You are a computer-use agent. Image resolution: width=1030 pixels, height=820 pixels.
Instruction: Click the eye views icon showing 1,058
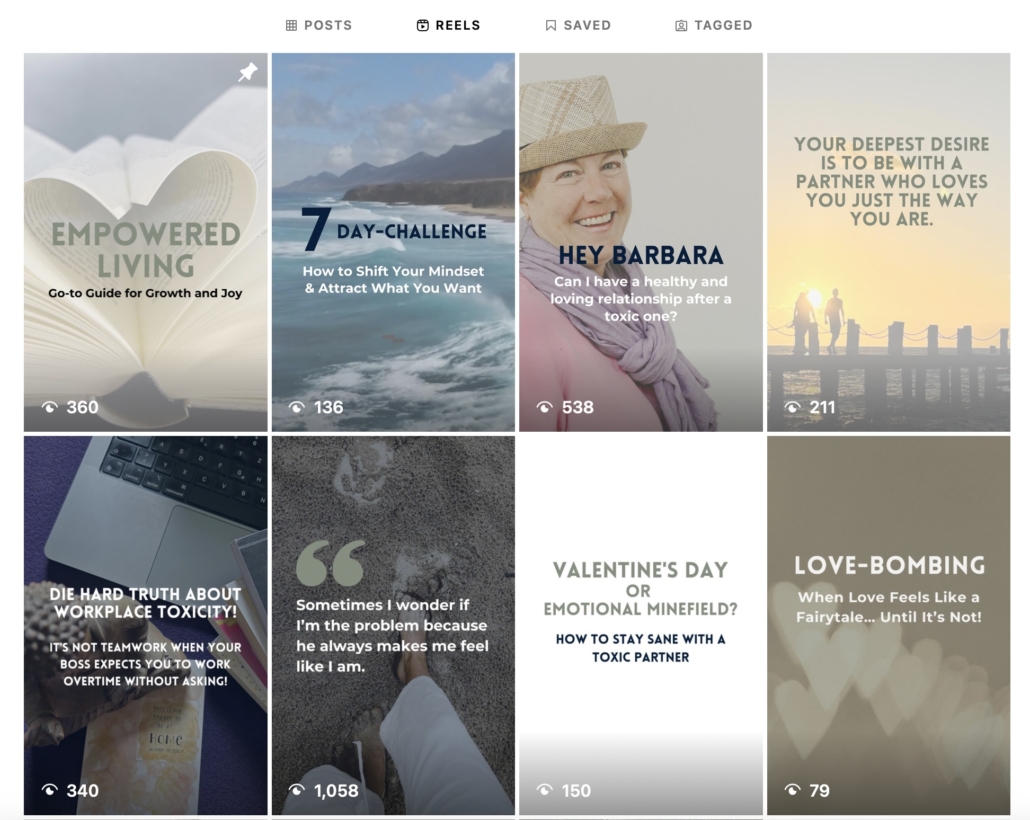[x=297, y=790]
